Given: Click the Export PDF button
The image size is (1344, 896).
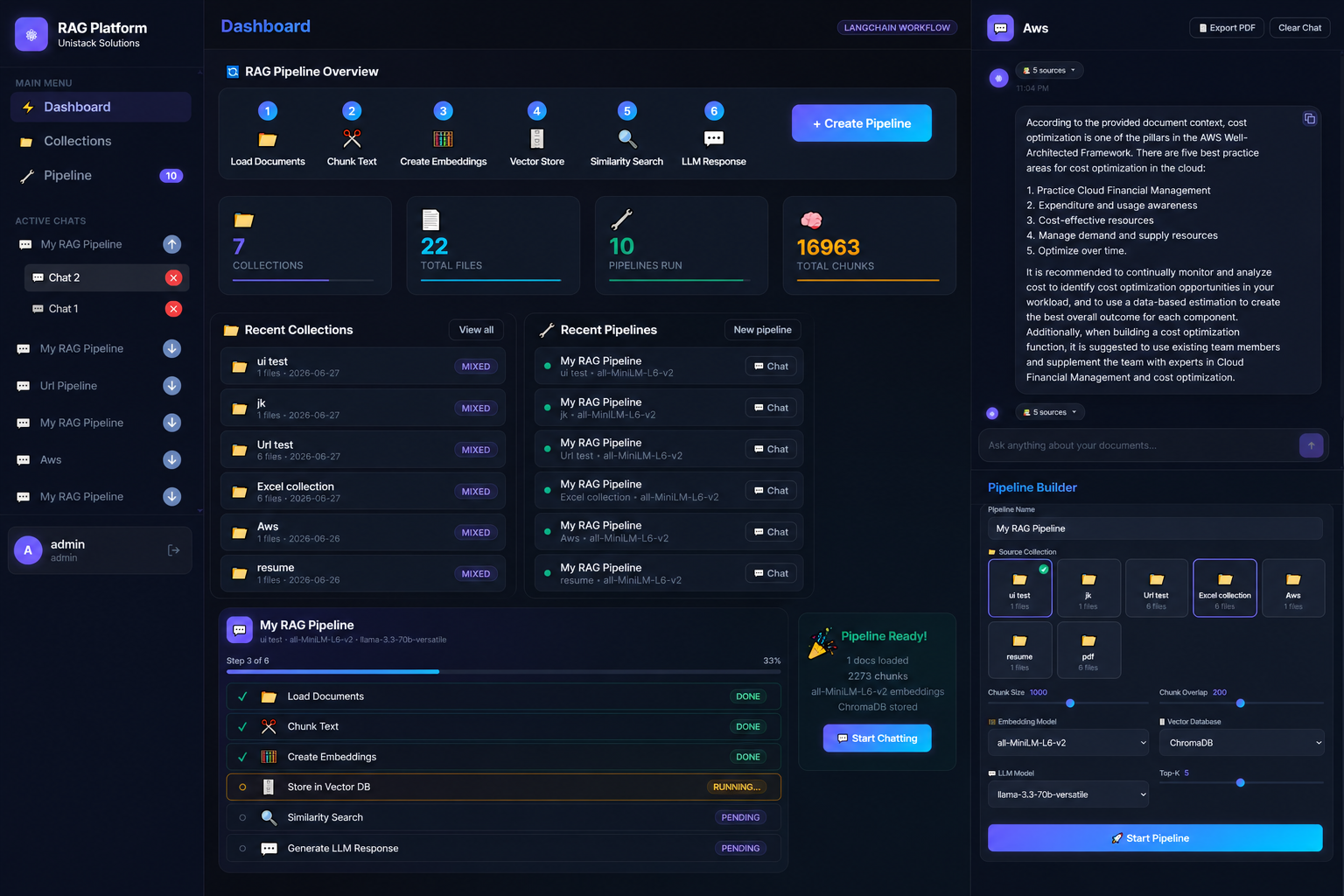Looking at the screenshot, I should [x=1227, y=28].
